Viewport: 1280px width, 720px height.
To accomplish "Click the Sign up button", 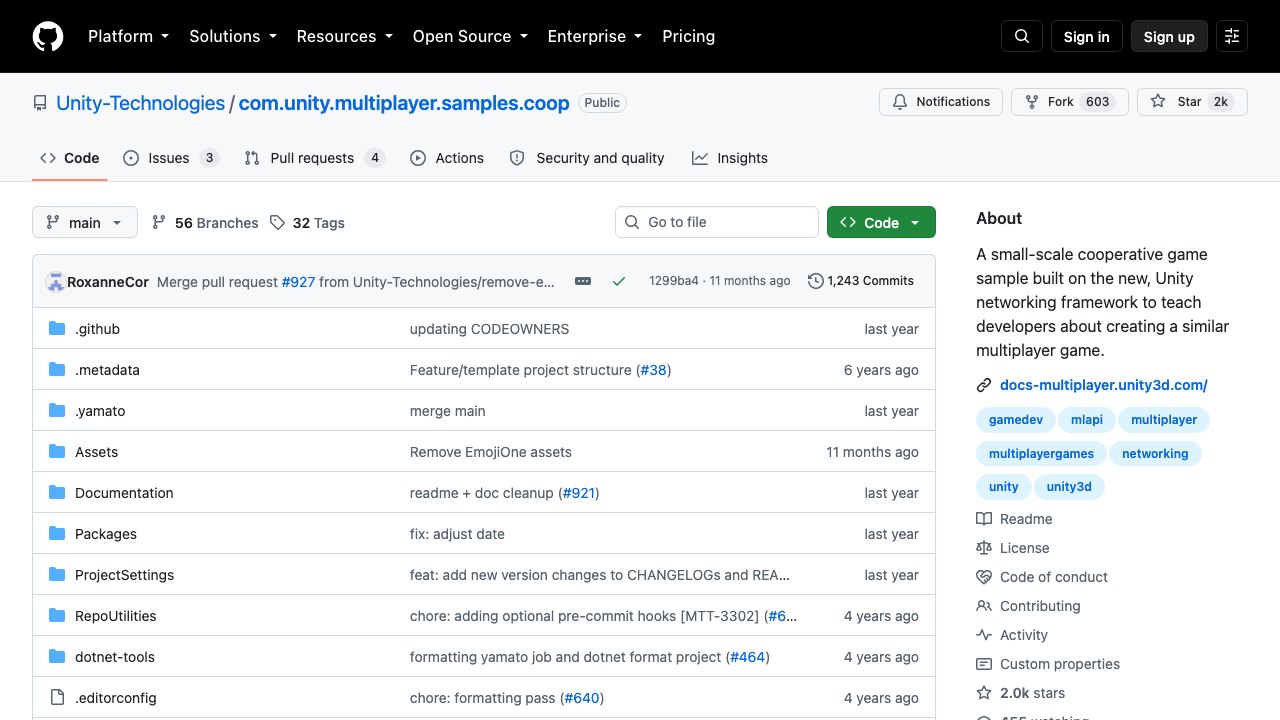I will pyautogui.click(x=1169, y=36).
